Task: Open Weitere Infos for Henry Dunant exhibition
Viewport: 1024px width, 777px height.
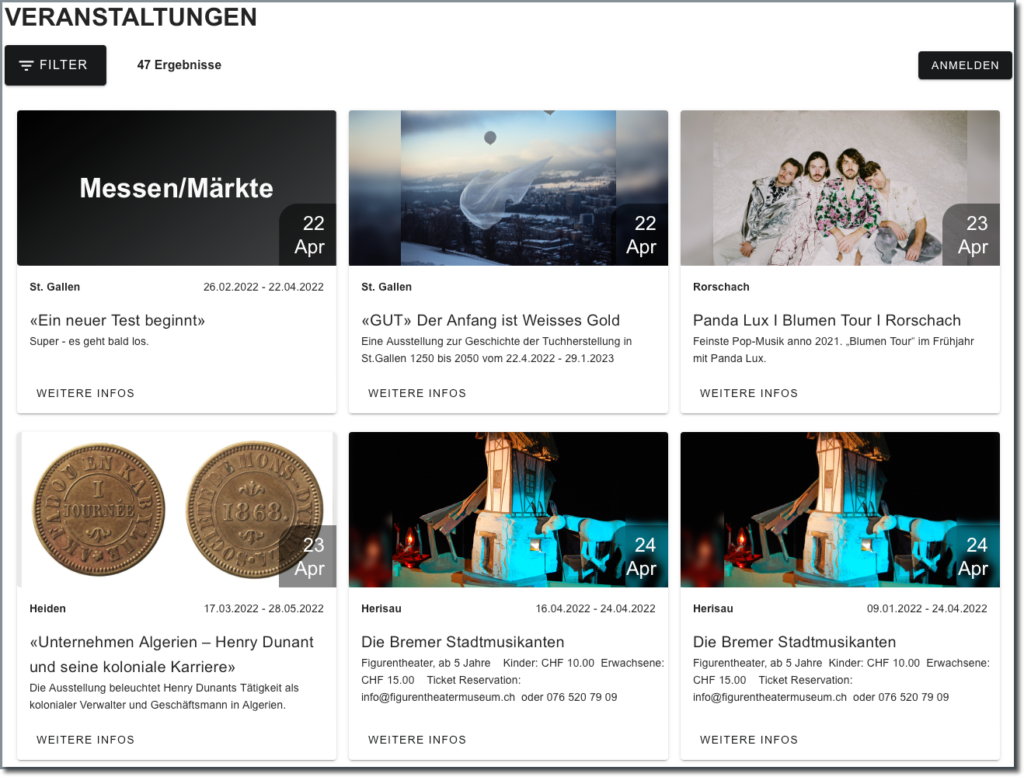Action: click(x=85, y=740)
